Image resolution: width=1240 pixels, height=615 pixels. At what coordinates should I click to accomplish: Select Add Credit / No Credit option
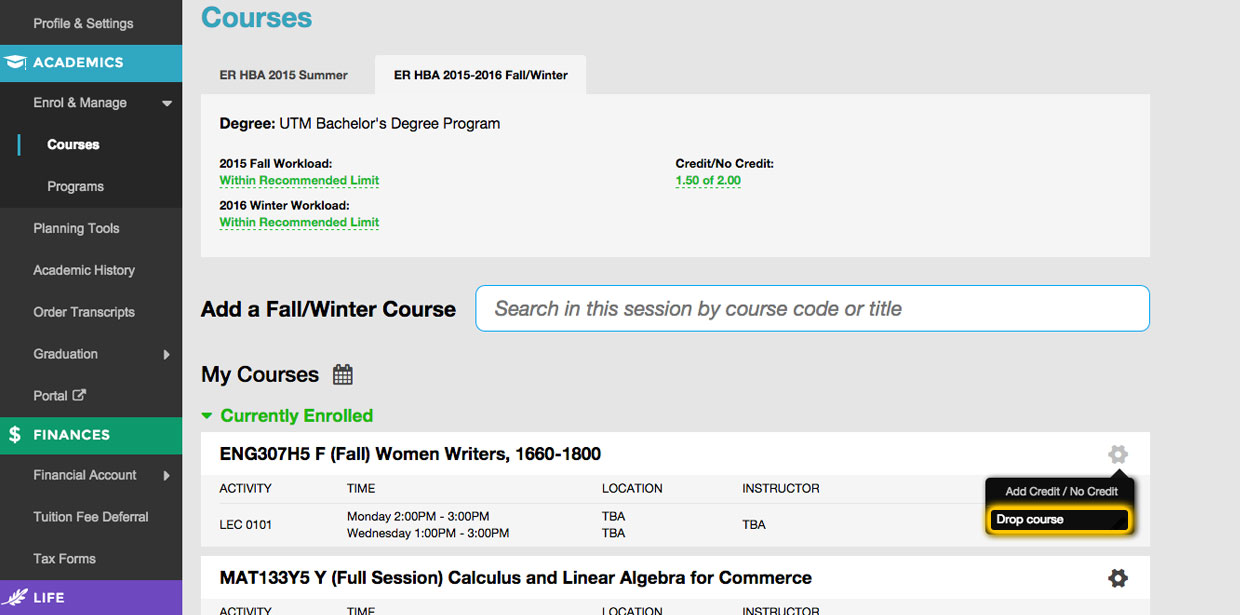(1061, 491)
